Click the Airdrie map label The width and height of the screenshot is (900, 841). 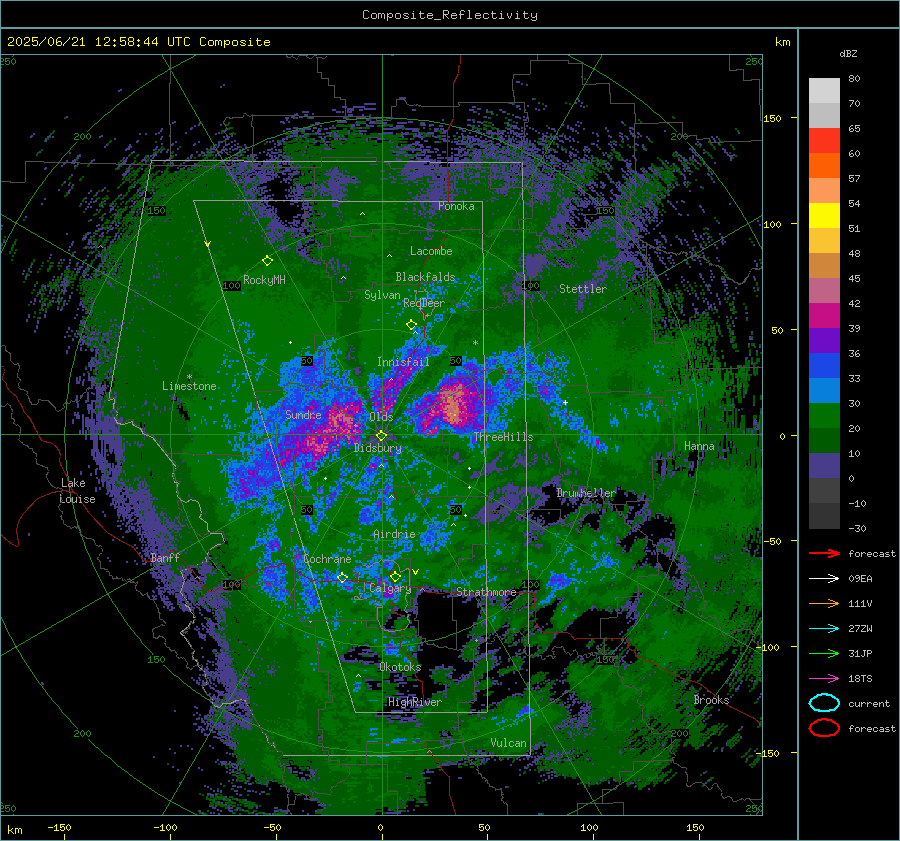[394, 534]
